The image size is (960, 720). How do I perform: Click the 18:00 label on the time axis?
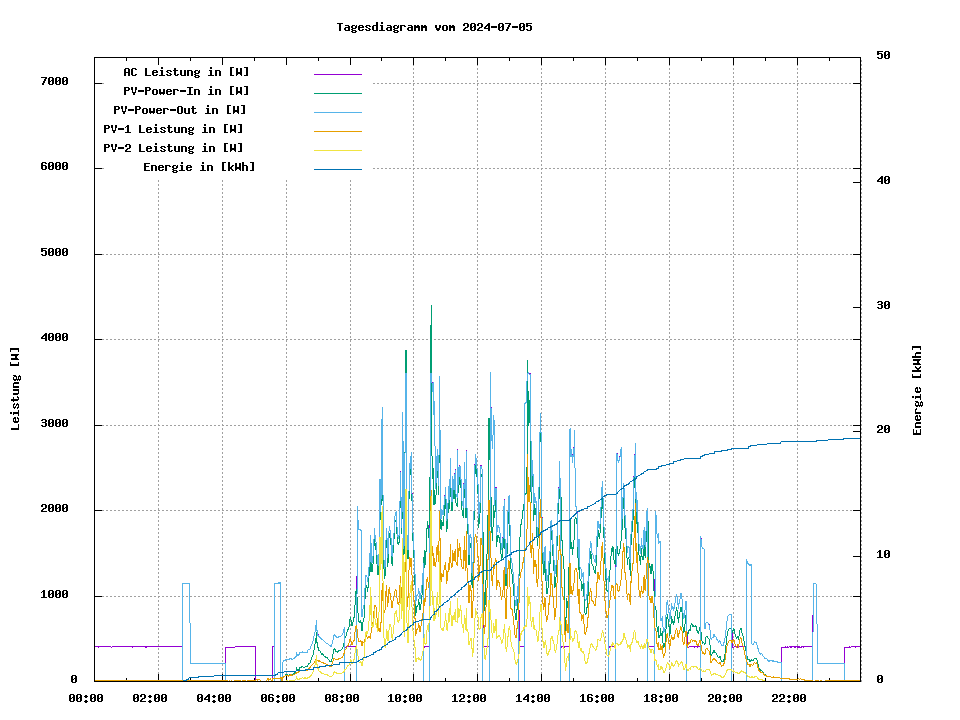[661, 698]
